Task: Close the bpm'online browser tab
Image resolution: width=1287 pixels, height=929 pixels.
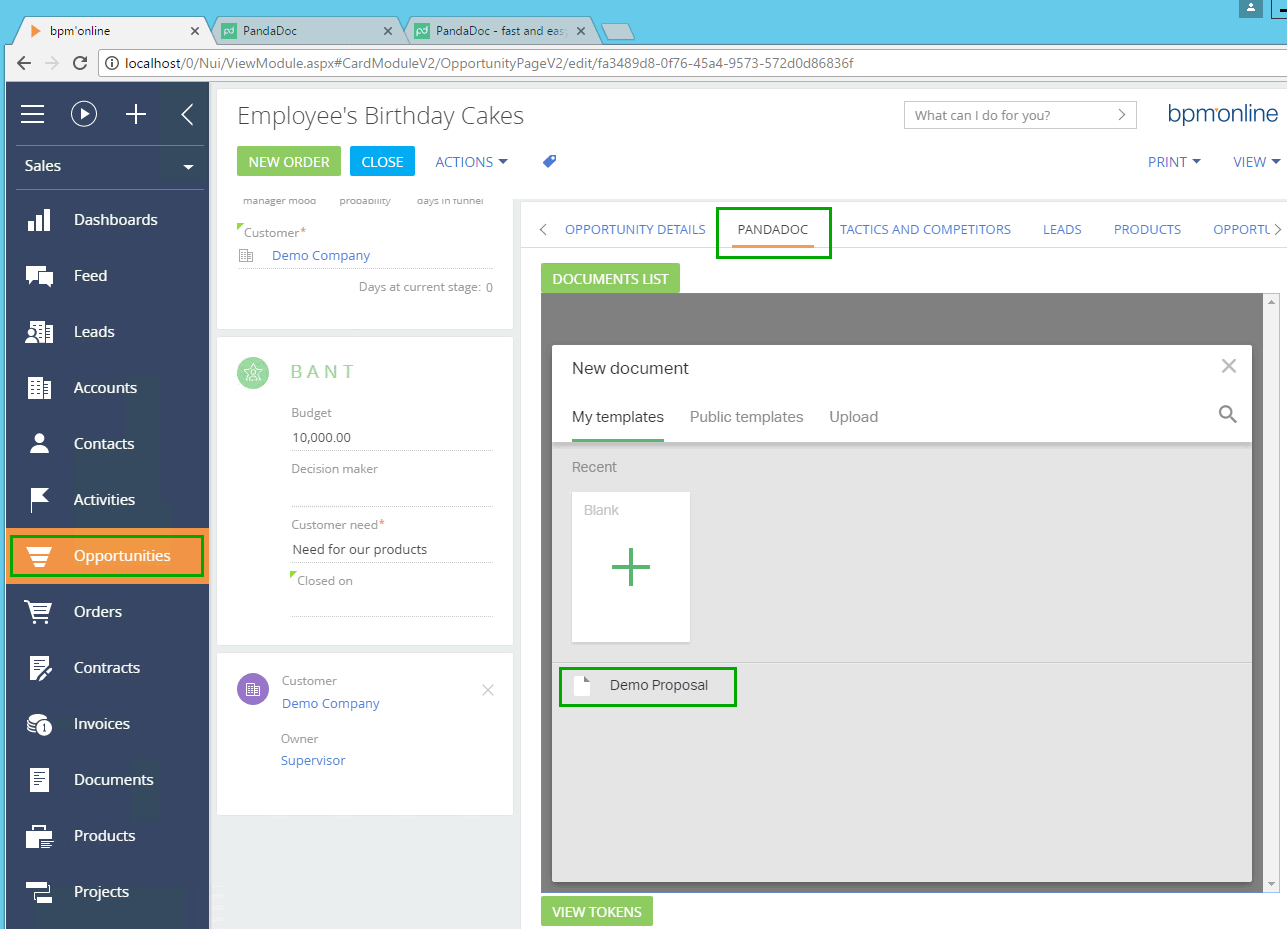Action: click(195, 31)
